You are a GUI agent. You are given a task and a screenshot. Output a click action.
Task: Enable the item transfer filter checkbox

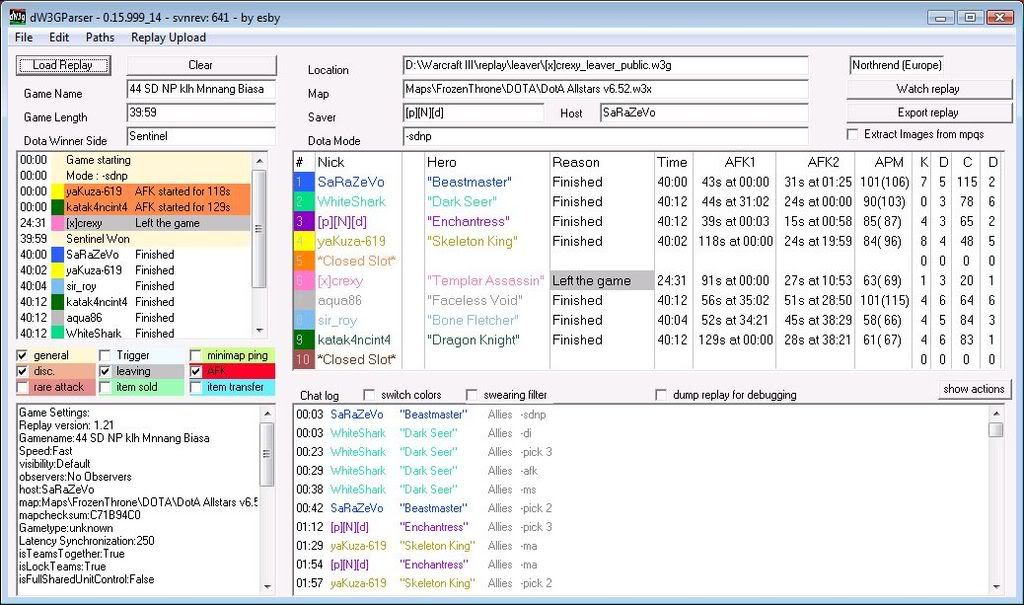195,387
